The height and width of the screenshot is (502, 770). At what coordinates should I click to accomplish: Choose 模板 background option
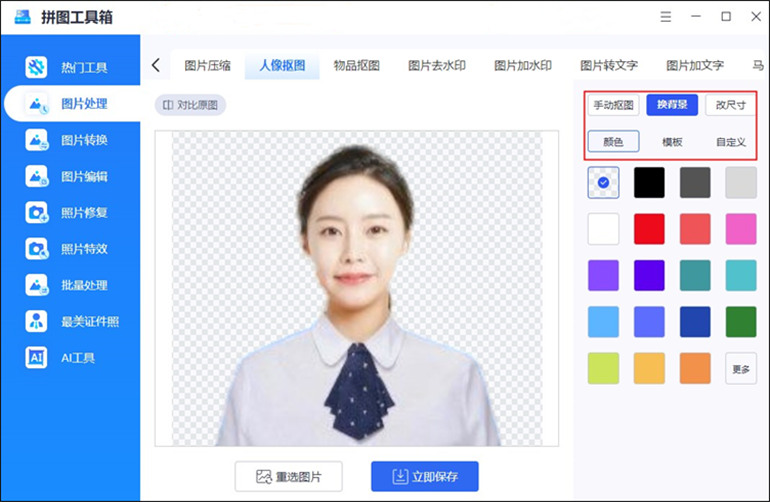pos(672,142)
